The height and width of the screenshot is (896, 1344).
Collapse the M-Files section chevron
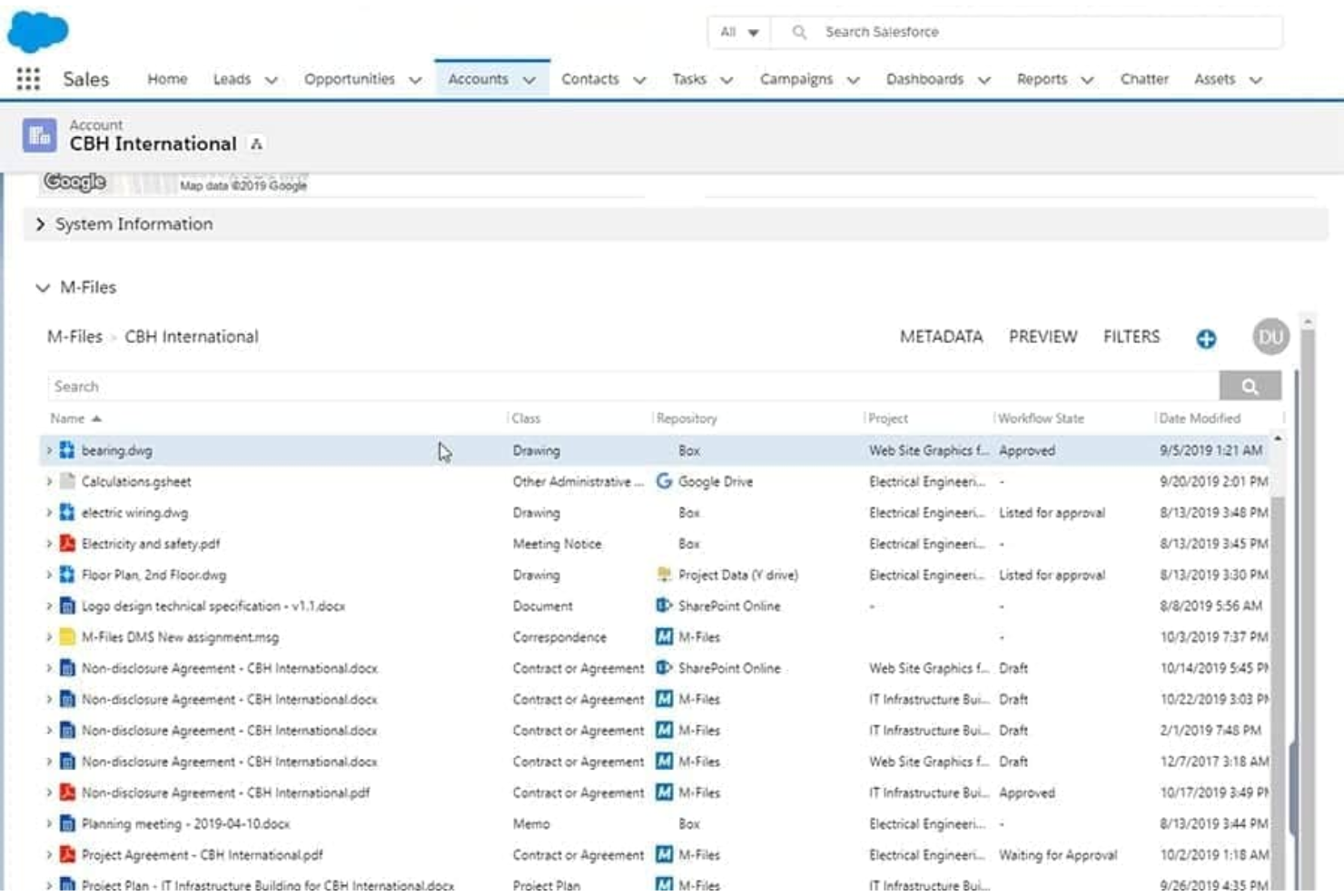[42, 287]
